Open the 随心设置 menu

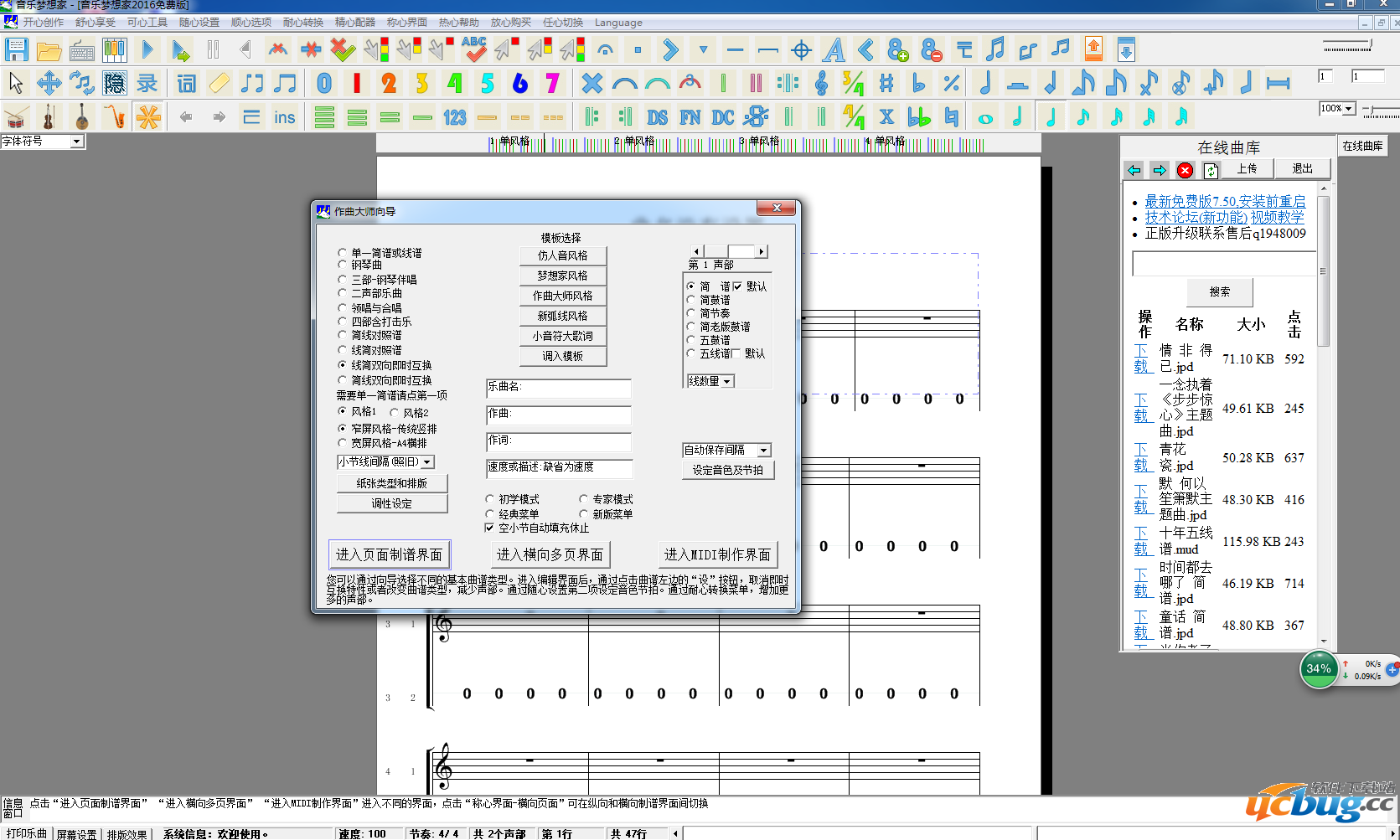click(199, 23)
